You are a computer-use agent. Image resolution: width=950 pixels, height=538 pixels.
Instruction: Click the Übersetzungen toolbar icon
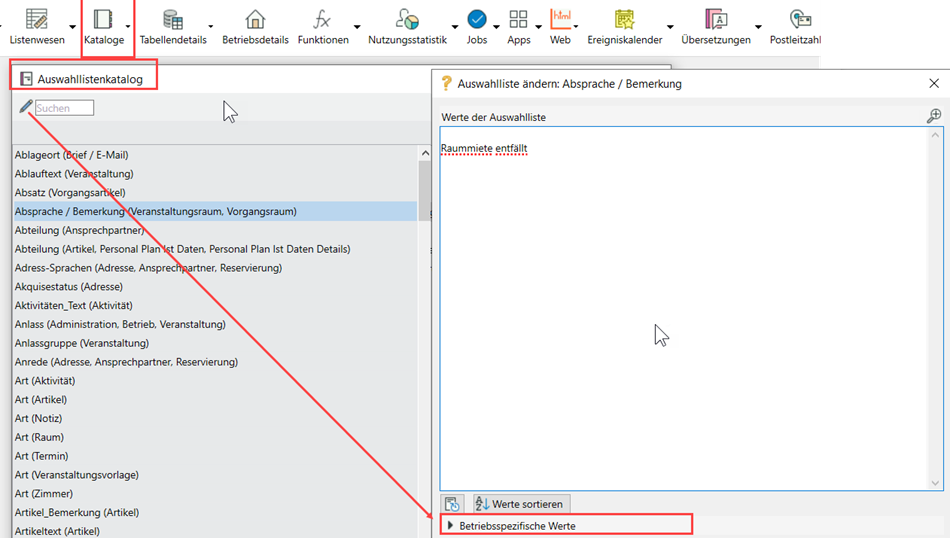715,19
